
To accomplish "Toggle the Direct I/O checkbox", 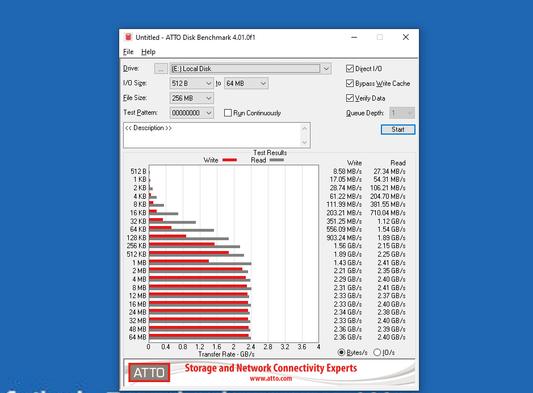I will click(x=350, y=69).
